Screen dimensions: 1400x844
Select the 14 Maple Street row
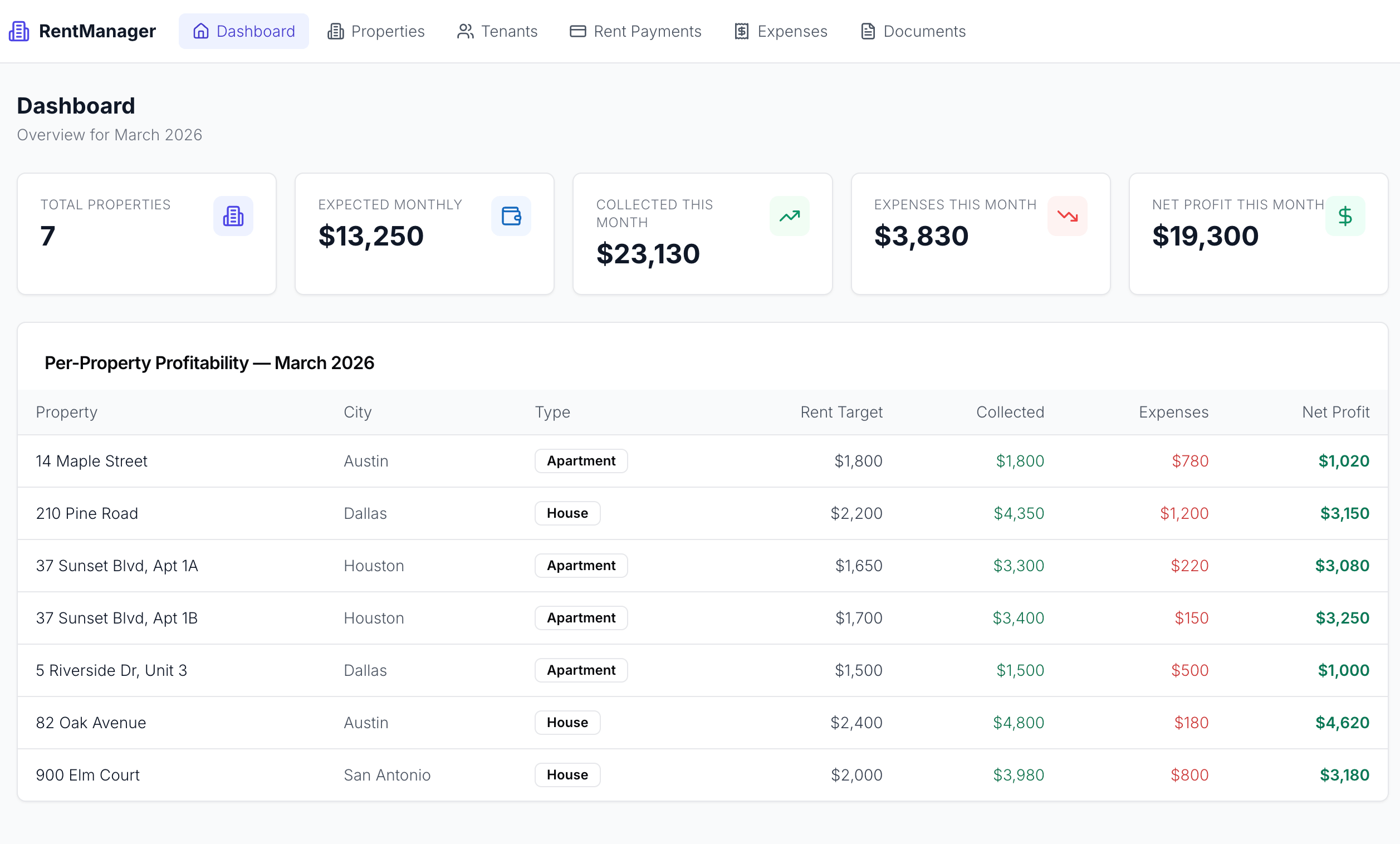click(x=91, y=461)
